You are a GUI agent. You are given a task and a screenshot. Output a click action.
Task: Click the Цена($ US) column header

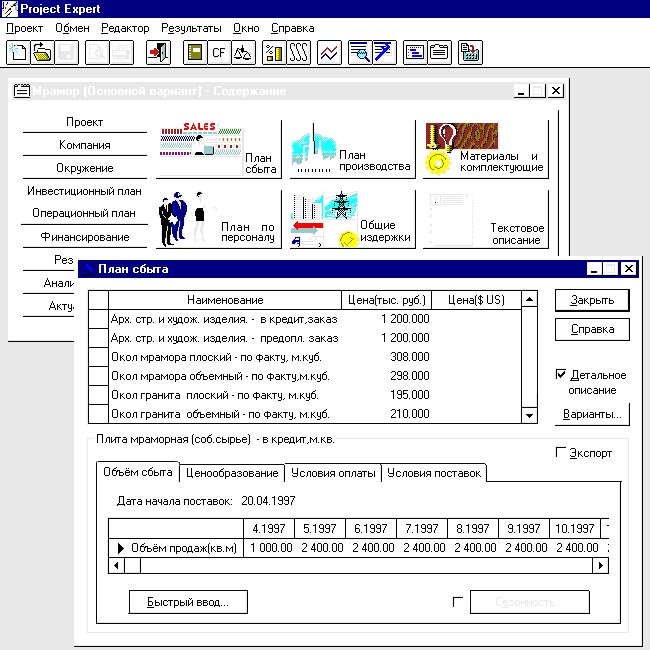pyautogui.click(x=476, y=300)
